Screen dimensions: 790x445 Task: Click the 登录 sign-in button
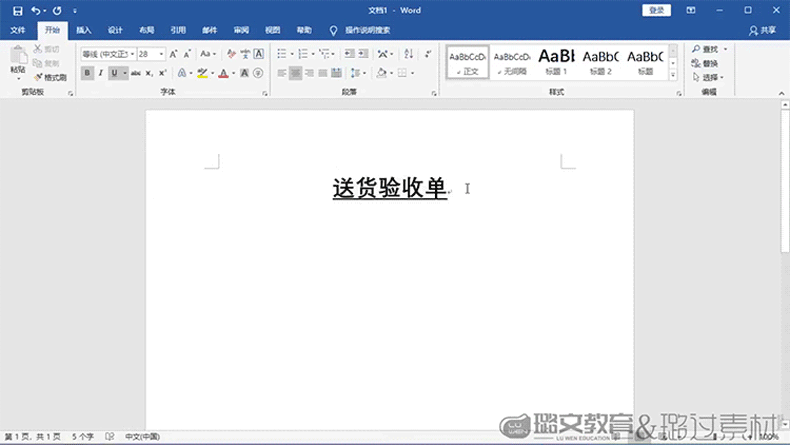point(656,11)
